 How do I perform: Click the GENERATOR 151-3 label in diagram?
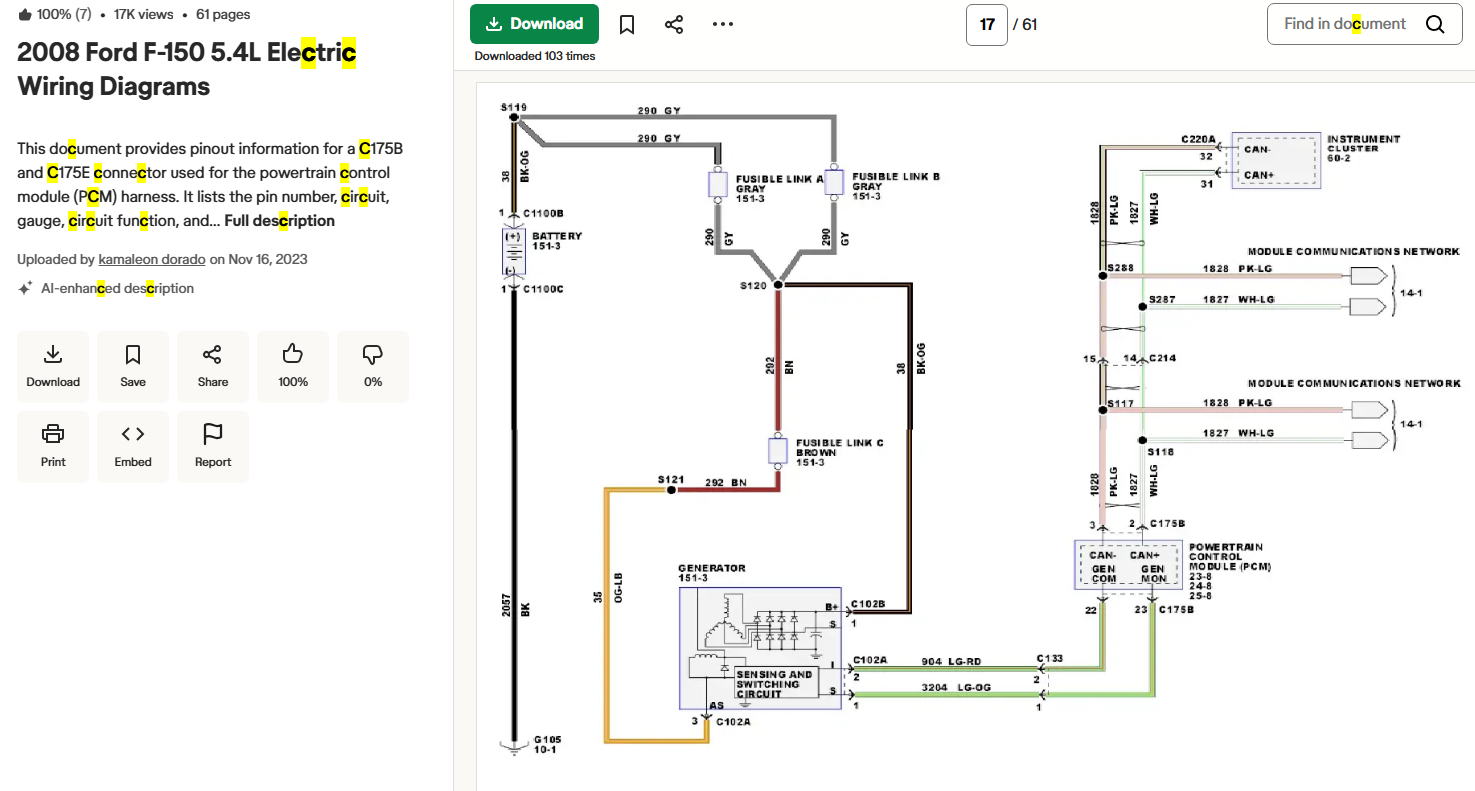[712, 572]
